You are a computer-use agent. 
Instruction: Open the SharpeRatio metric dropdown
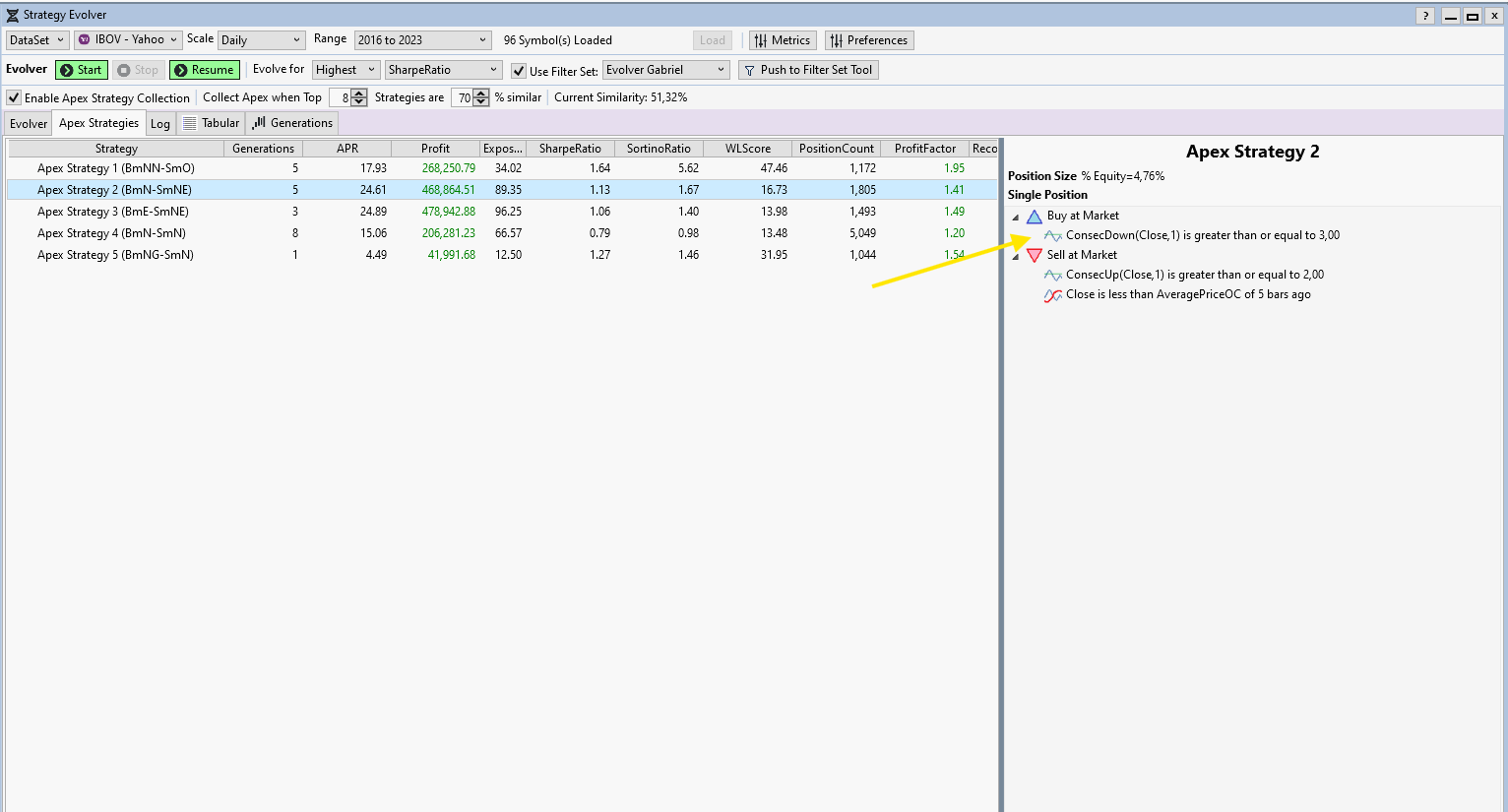tap(443, 70)
